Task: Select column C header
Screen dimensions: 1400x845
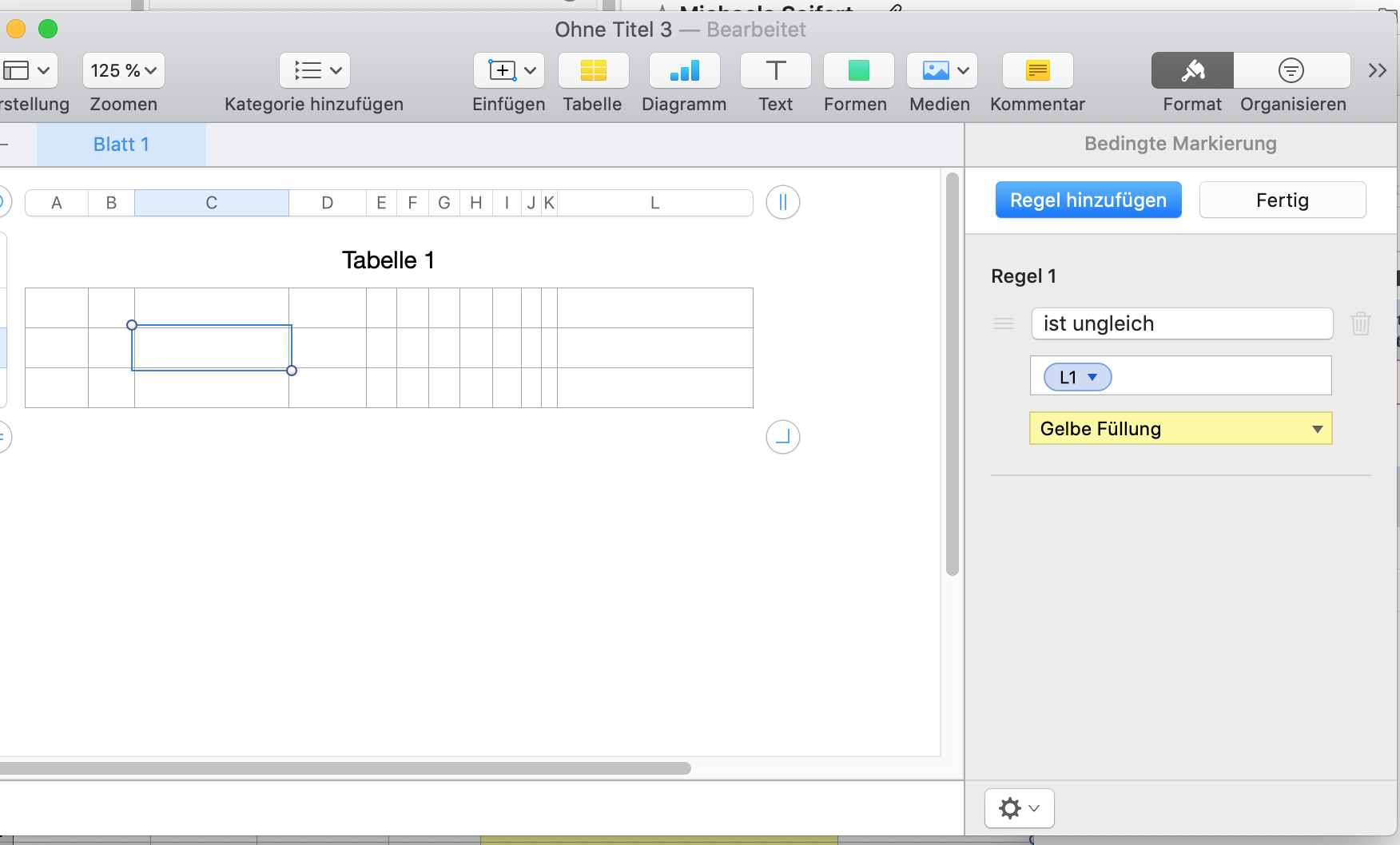Action: click(211, 203)
